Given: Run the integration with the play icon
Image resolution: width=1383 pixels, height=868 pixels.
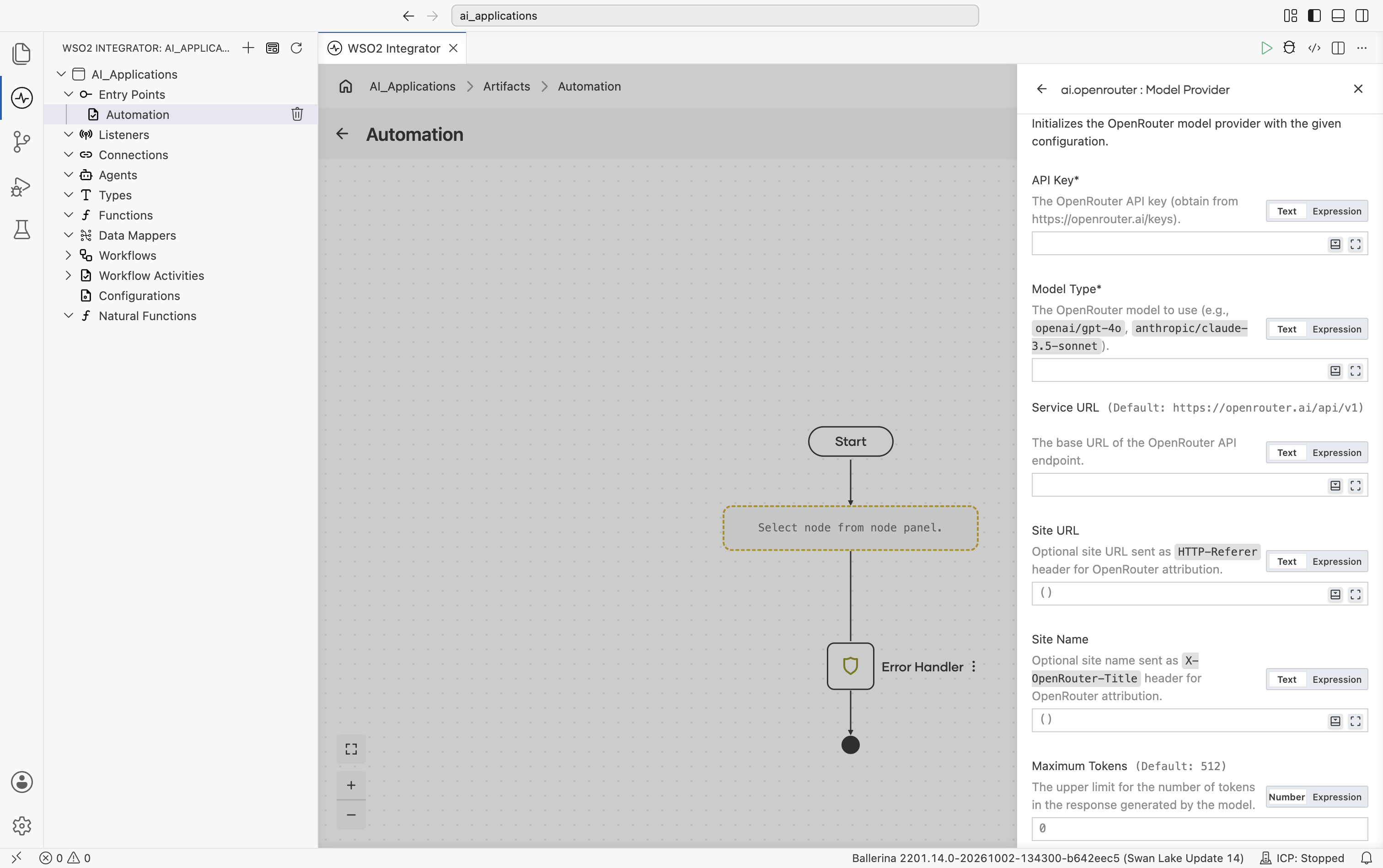Looking at the screenshot, I should (1266, 48).
